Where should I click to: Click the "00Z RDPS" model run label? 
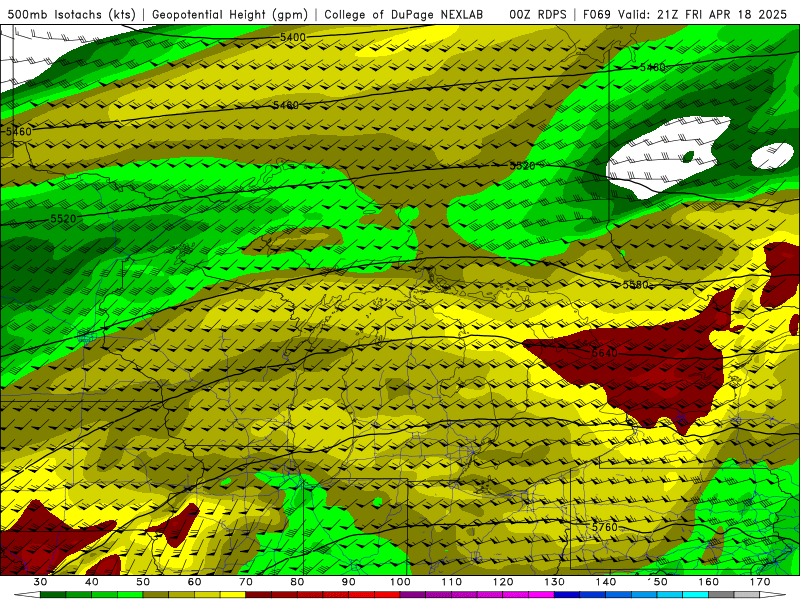click(538, 15)
